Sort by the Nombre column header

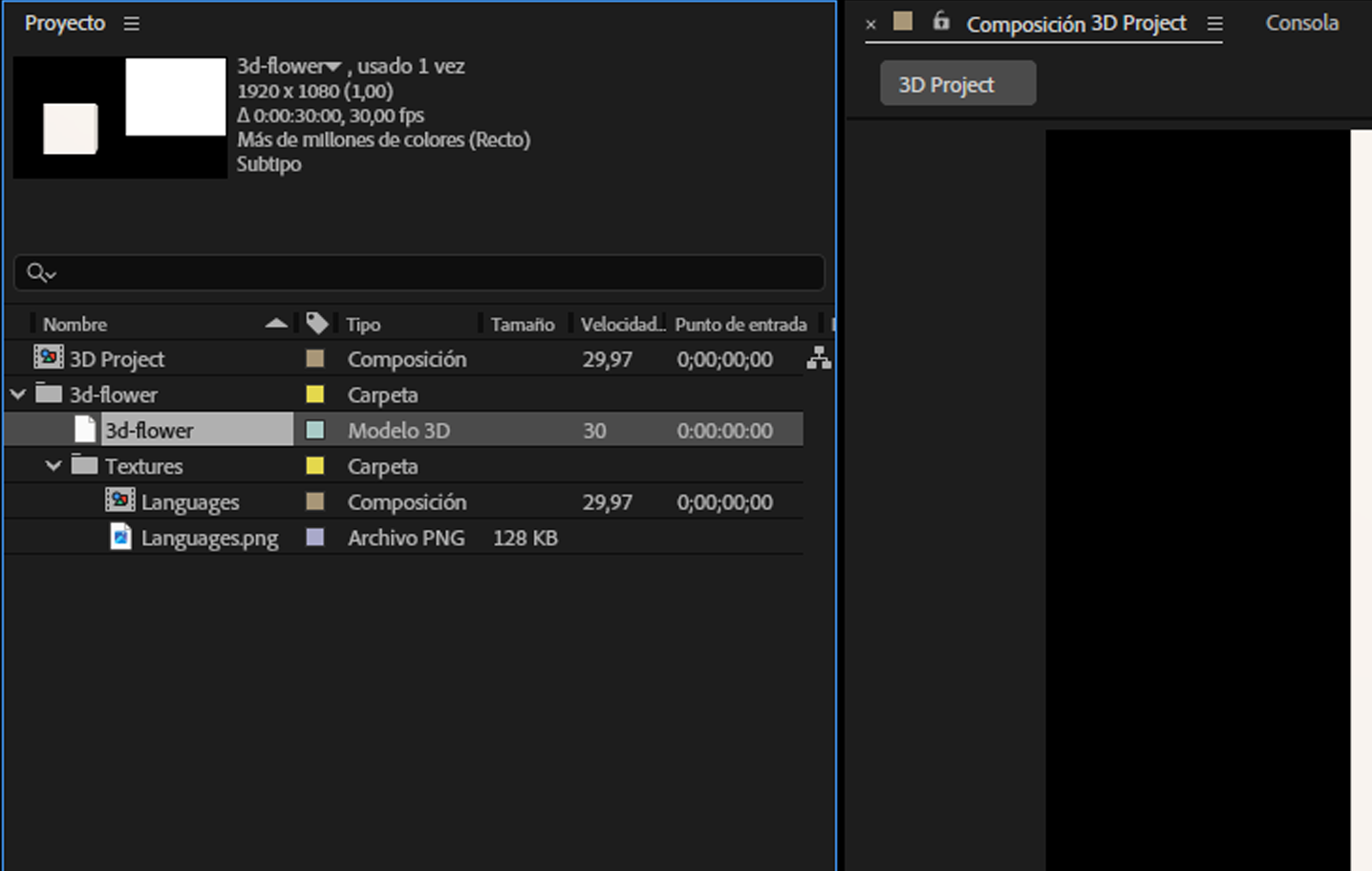75,325
